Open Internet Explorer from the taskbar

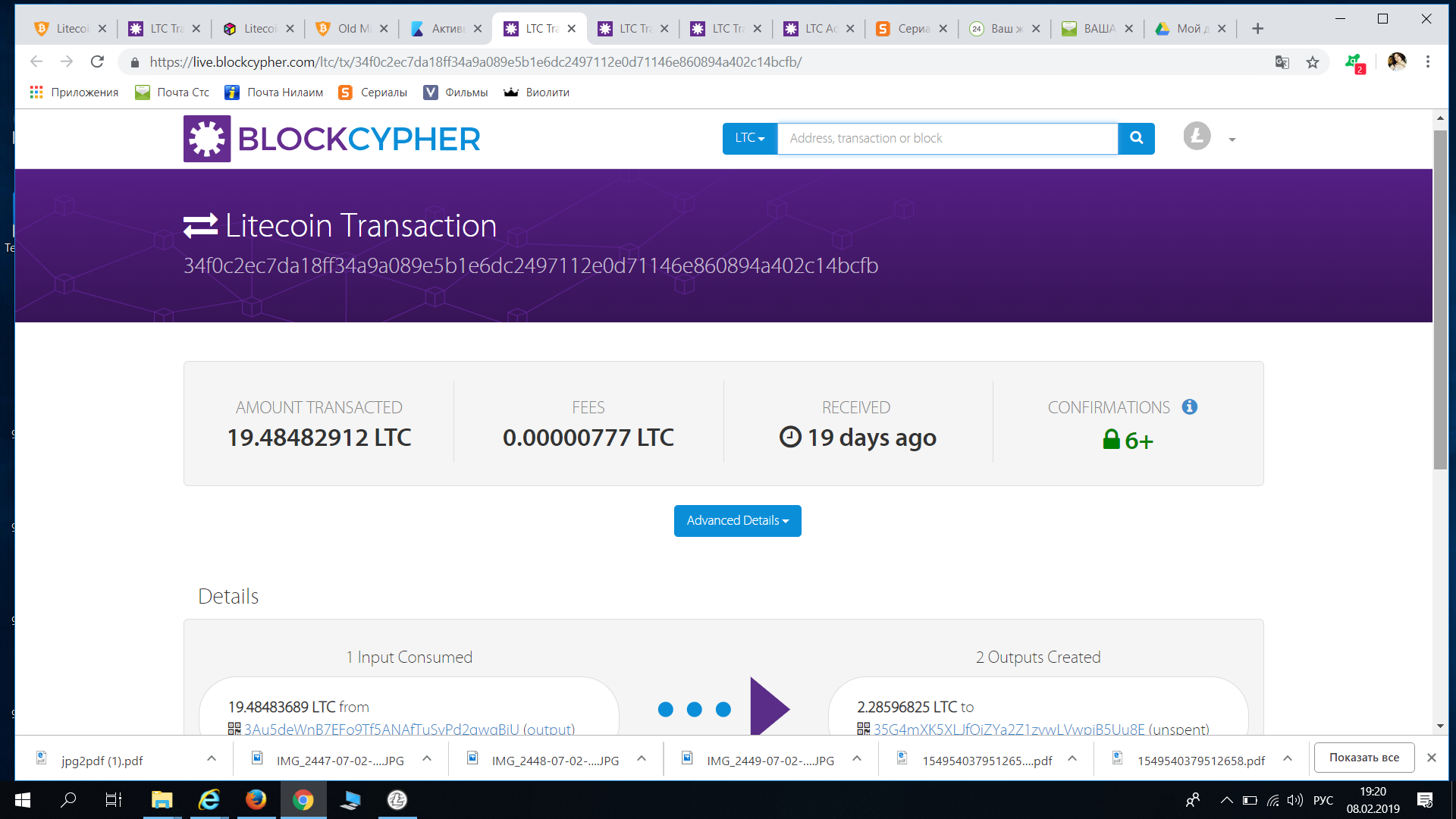coord(209,799)
